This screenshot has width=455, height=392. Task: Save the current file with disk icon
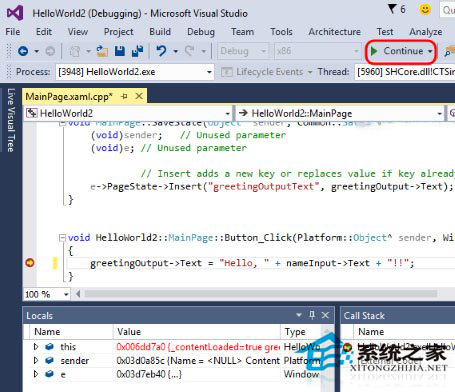(x=120, y=51)
